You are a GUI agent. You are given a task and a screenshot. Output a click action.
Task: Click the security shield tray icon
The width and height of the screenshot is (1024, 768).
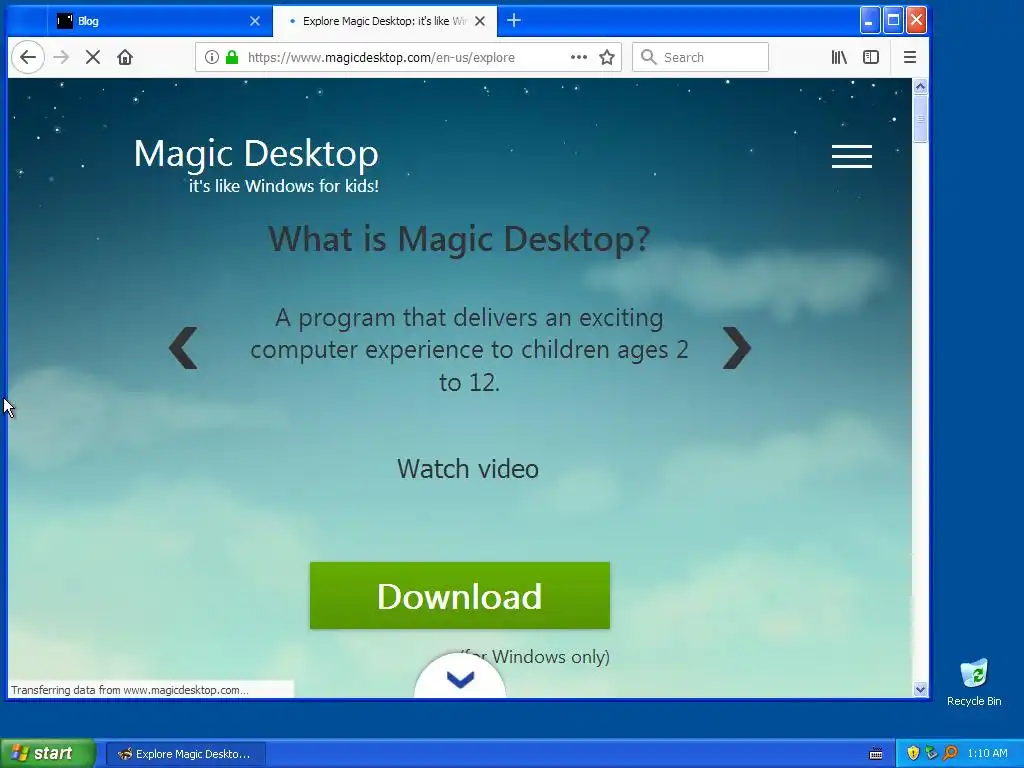[x=913, y=754]
